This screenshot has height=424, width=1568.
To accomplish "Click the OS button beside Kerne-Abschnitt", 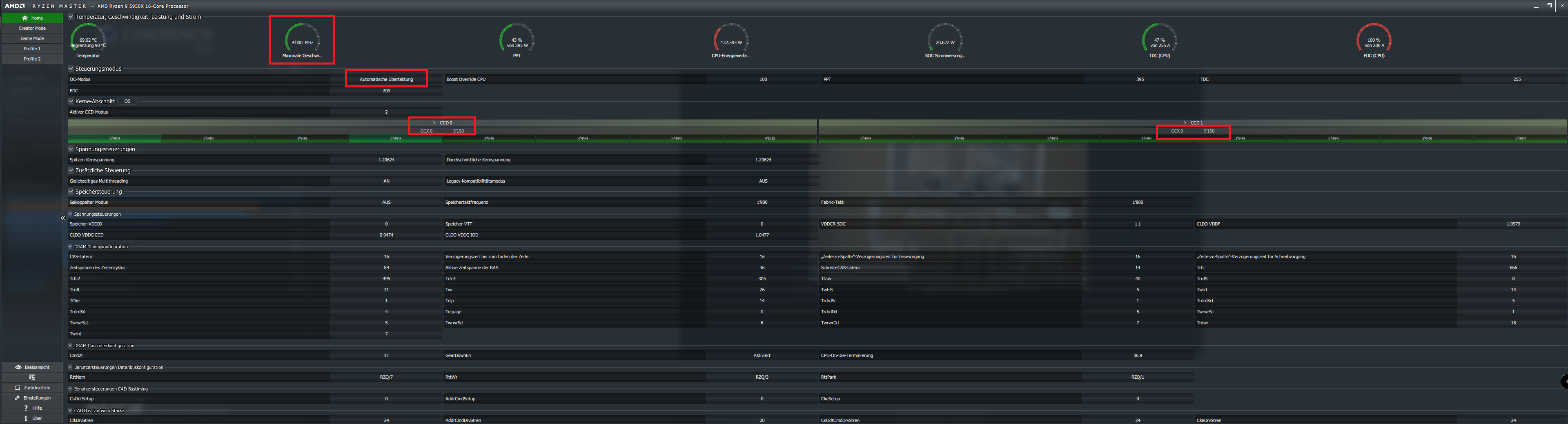I will [127, 101].
